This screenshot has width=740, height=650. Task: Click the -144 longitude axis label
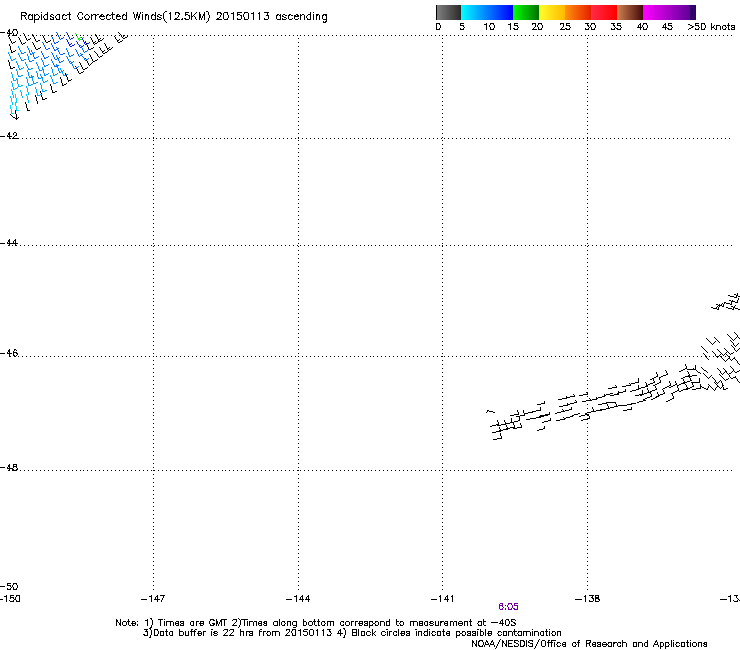point(298,599)
